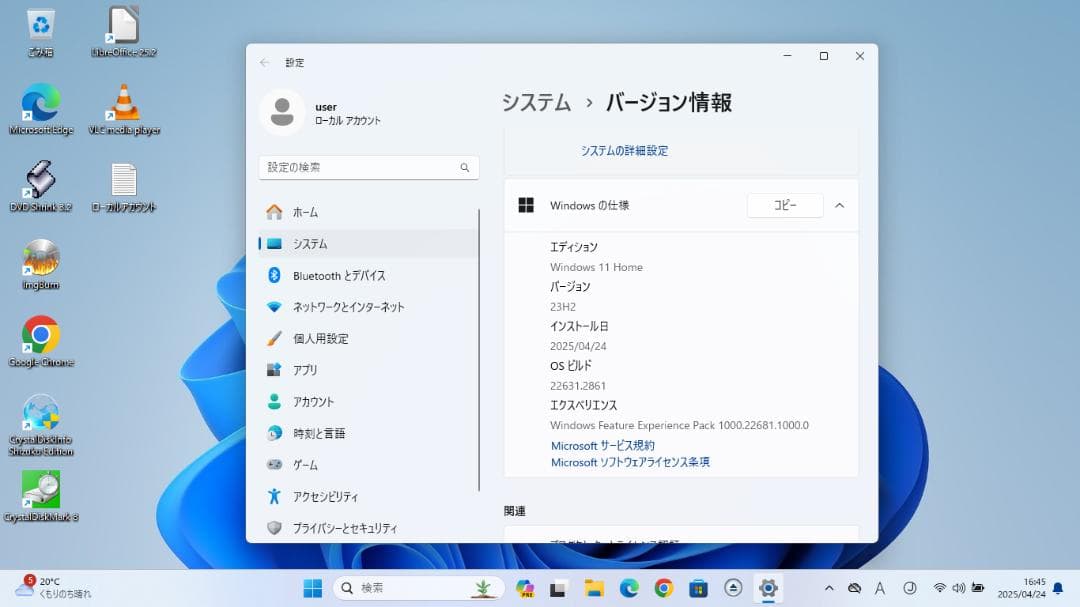Open the notification bell icon
1080x607 pixels.
1059,588
